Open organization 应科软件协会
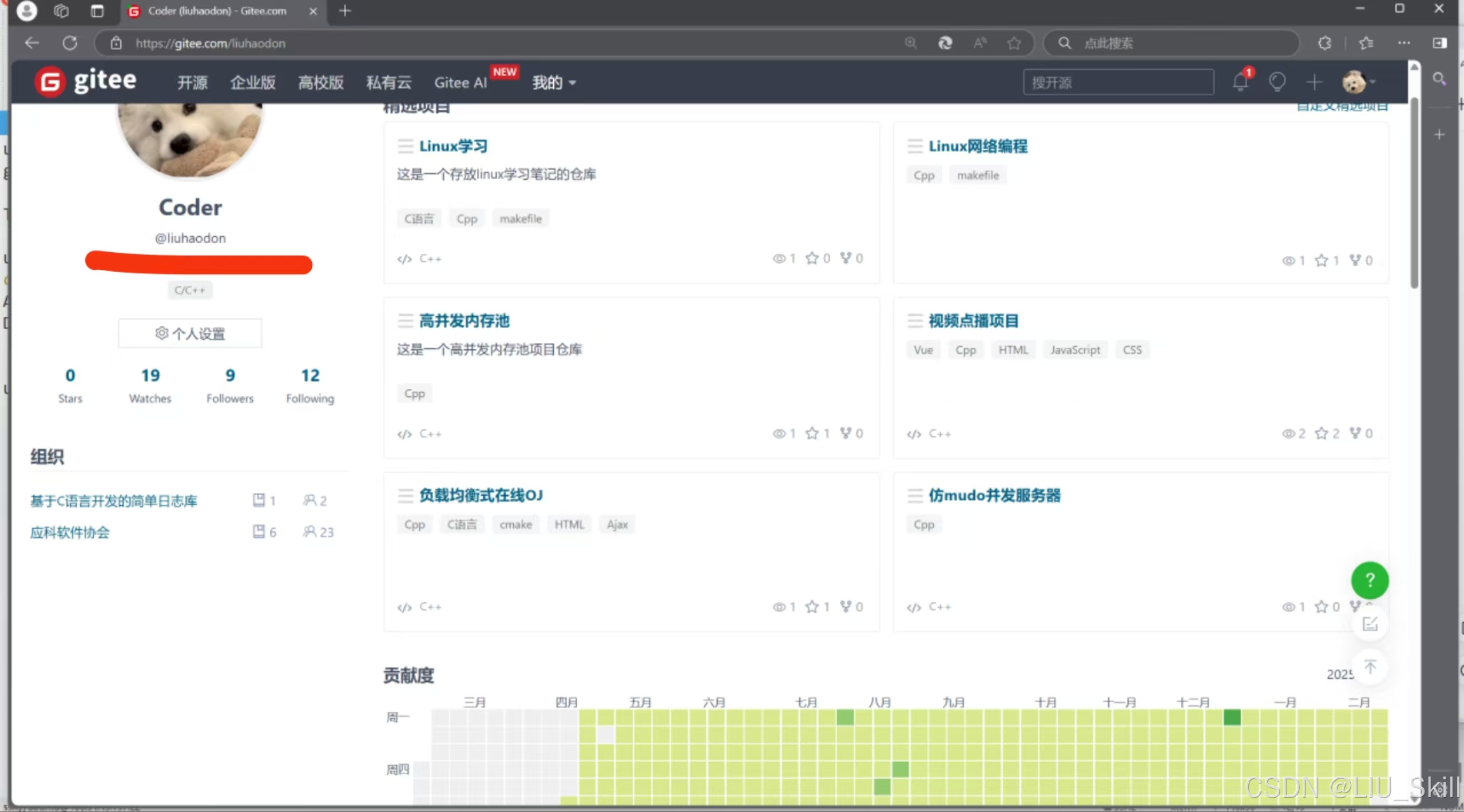 tap(70, 532)
